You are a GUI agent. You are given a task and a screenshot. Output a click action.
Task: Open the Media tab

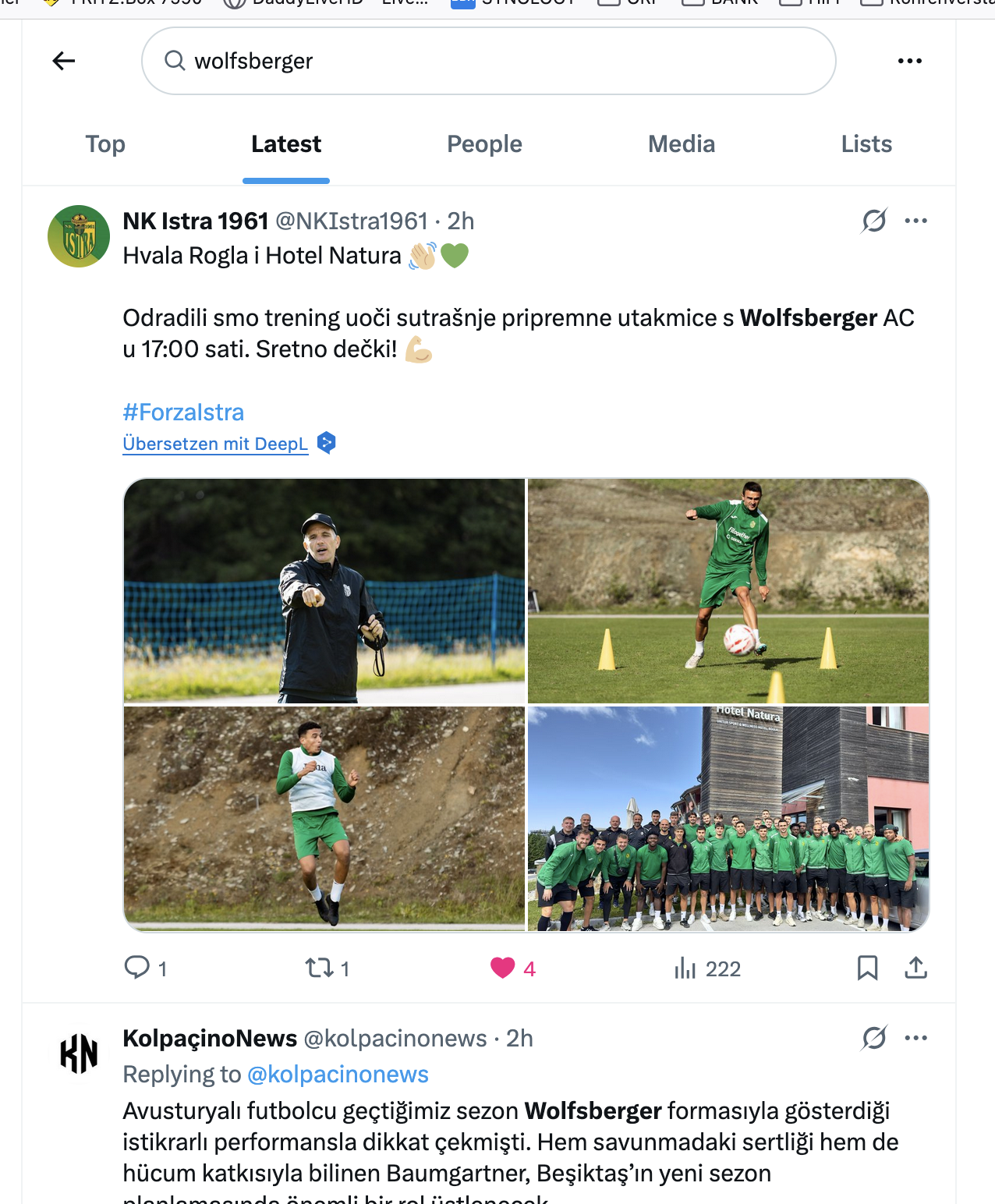coord(682,144)
